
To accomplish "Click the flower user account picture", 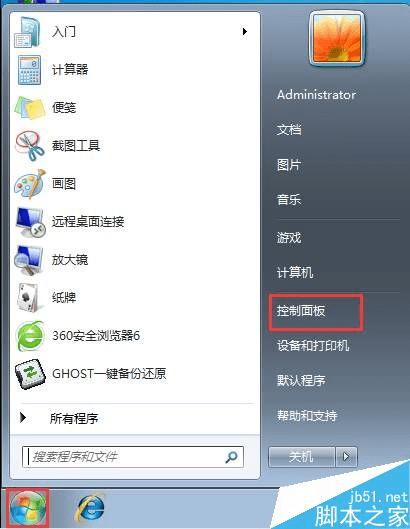I will [x=337, y=39].
